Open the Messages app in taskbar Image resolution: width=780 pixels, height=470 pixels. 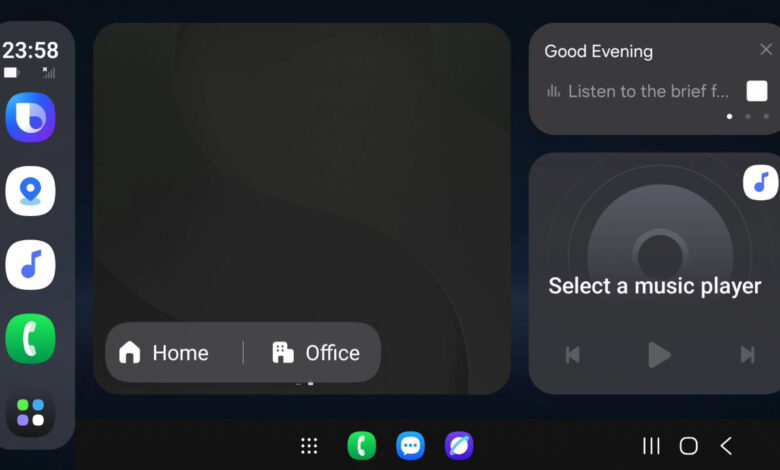pyautogui.click(x=410, y=446)
